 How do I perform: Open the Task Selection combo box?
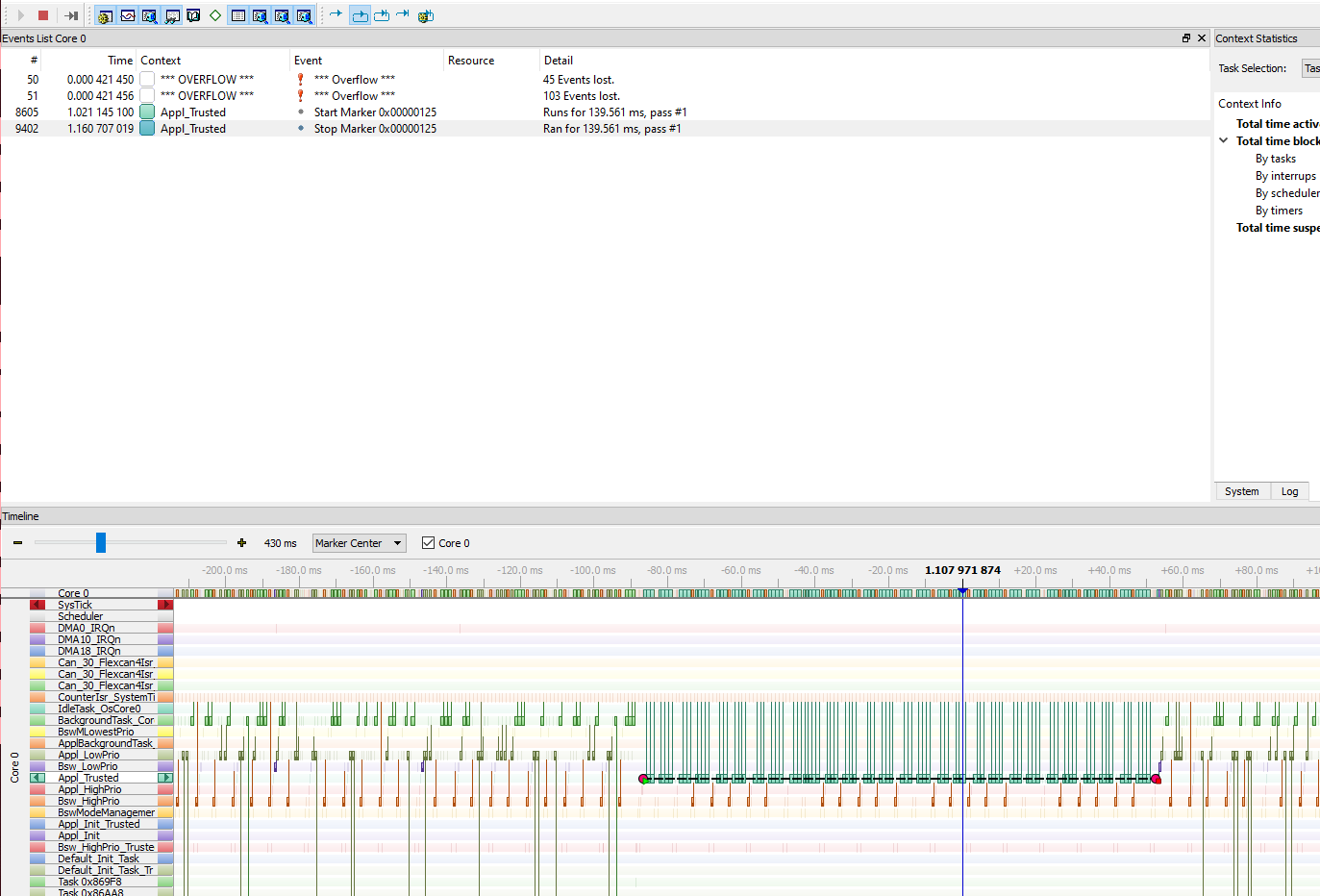(1312, 68)
